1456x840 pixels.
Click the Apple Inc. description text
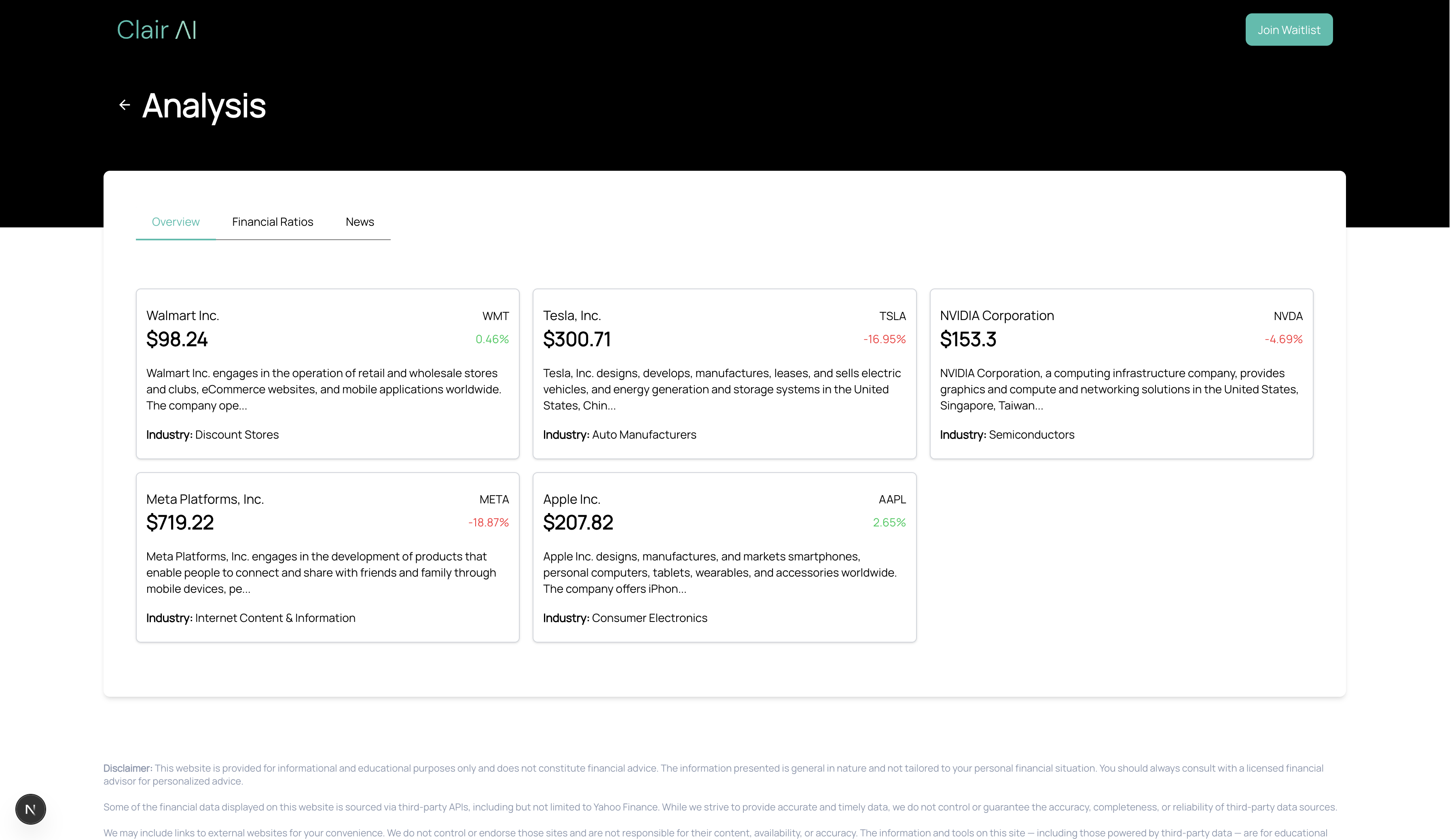720,573
